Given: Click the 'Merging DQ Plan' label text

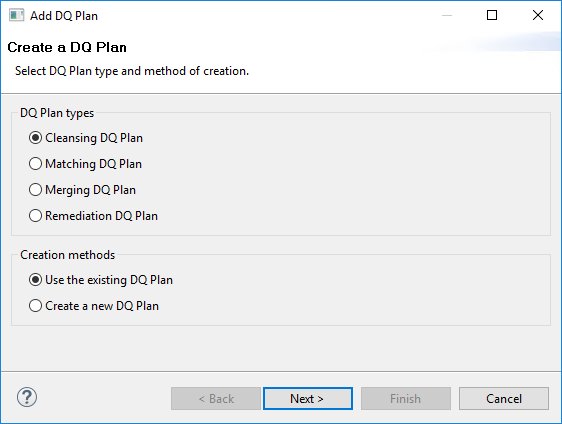Looking at the screenshot, I should [90, 190].
